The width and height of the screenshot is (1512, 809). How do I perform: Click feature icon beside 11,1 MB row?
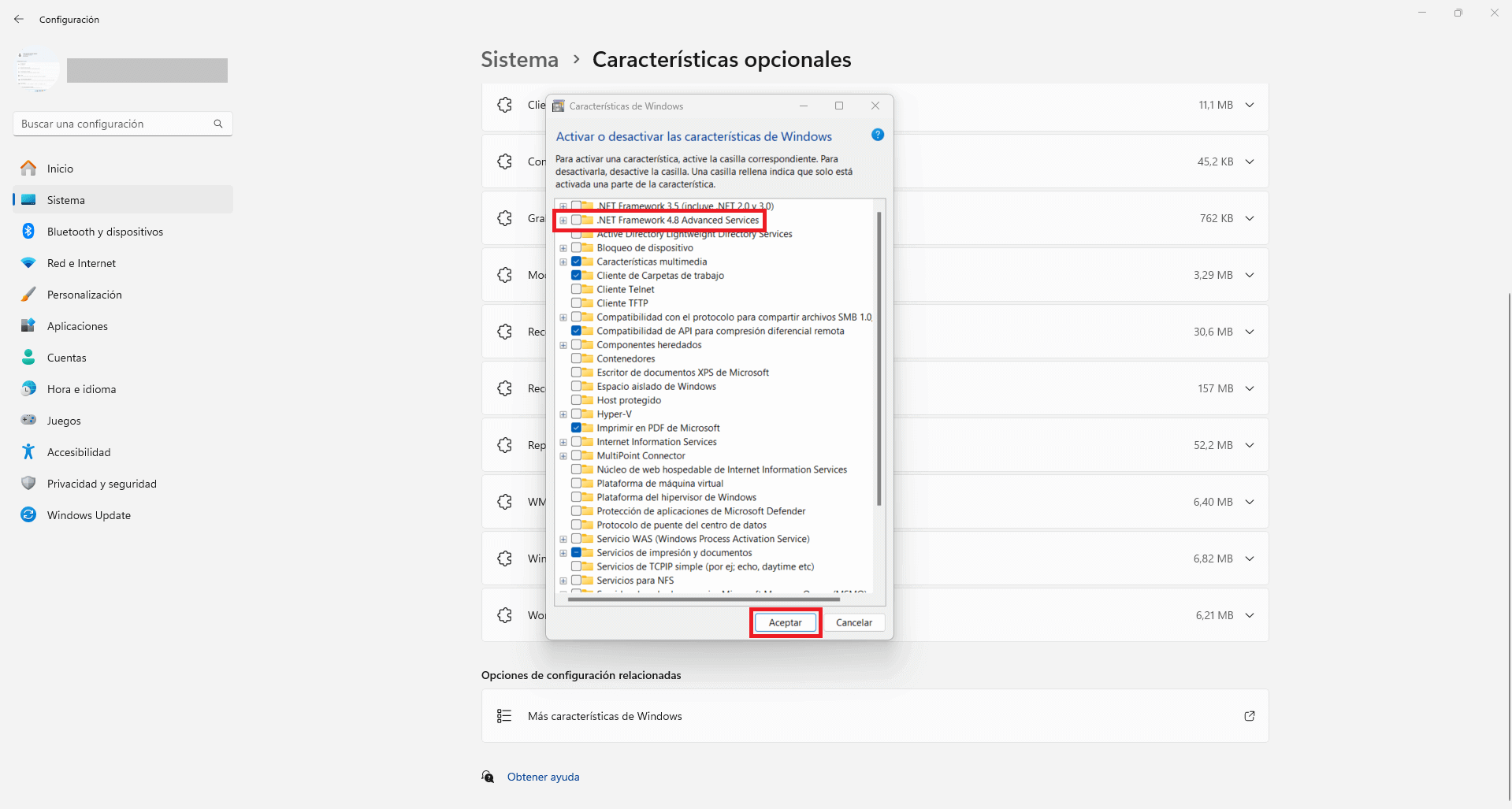[x=505, y=105]
